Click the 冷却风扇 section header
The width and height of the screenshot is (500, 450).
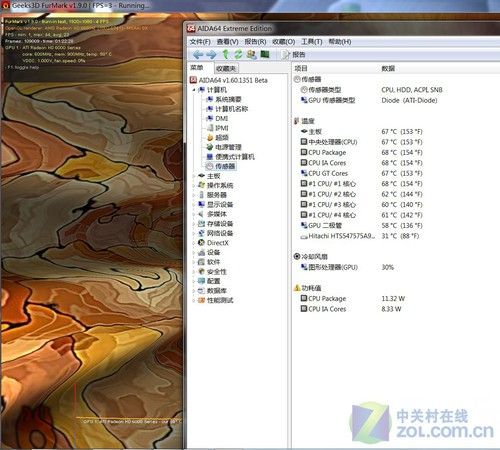(311, 256)
